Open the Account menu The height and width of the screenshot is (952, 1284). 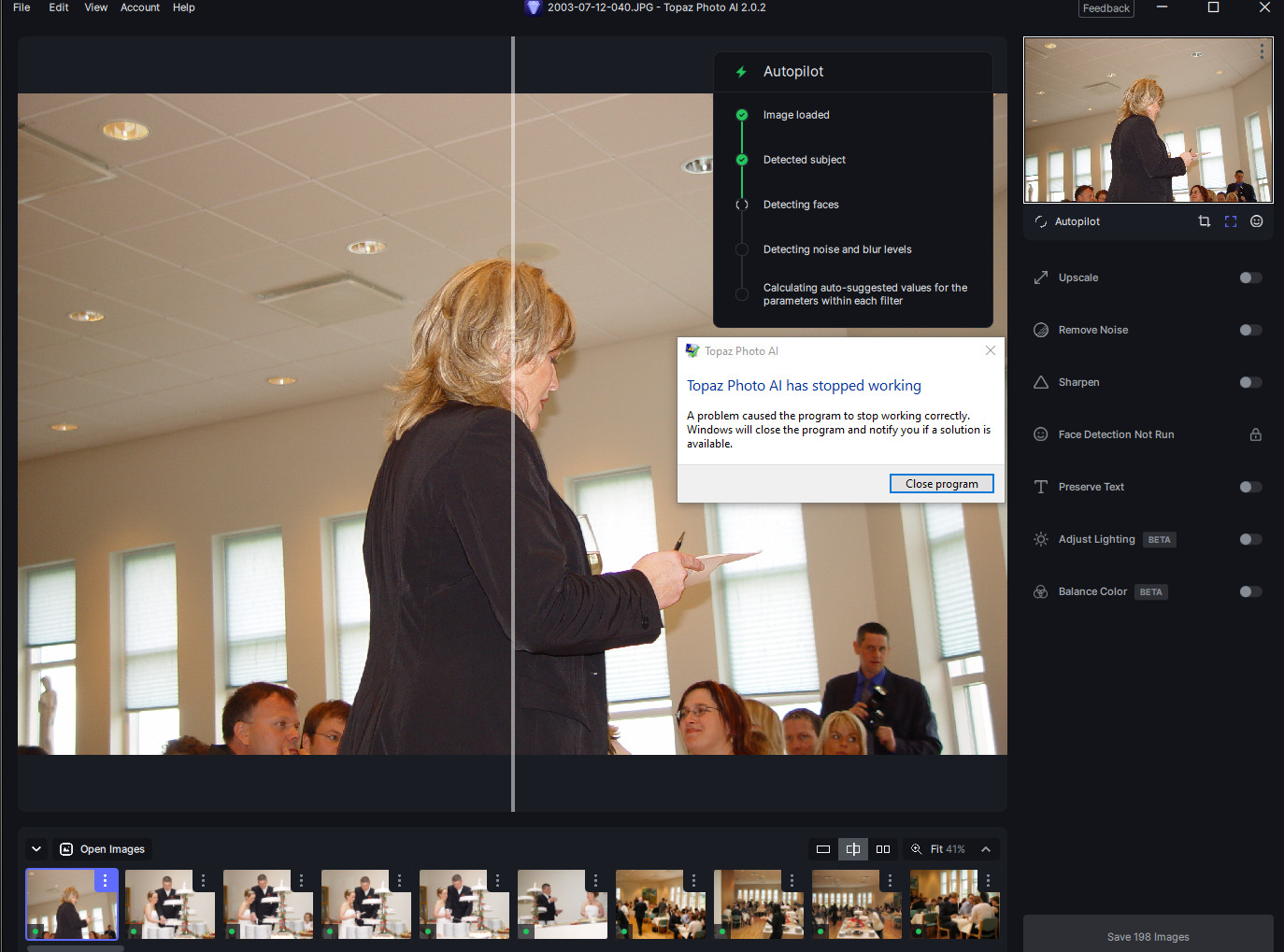point(140,7)
